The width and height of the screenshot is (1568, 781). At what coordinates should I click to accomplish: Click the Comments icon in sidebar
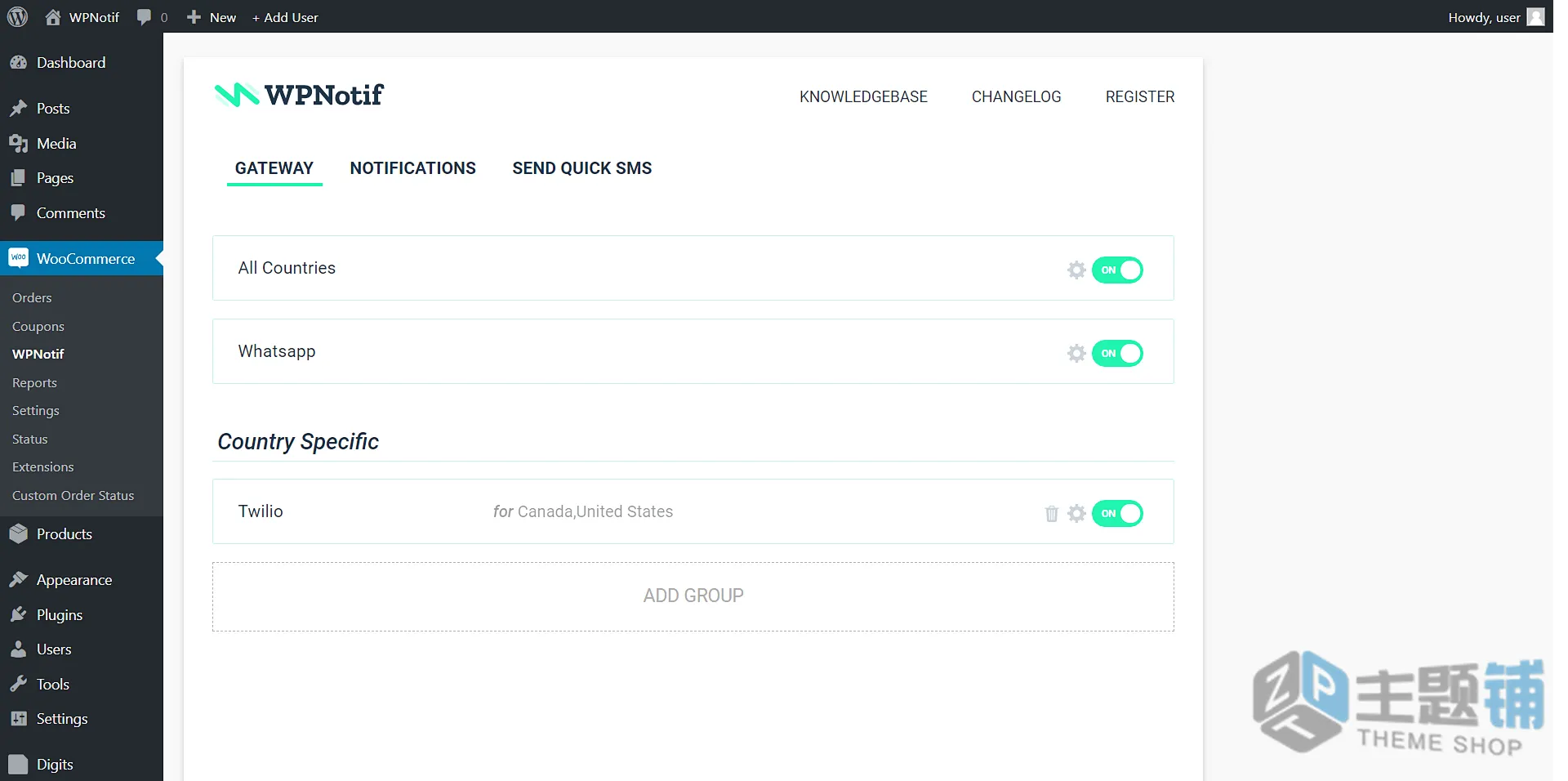click(x=18, y=213)
